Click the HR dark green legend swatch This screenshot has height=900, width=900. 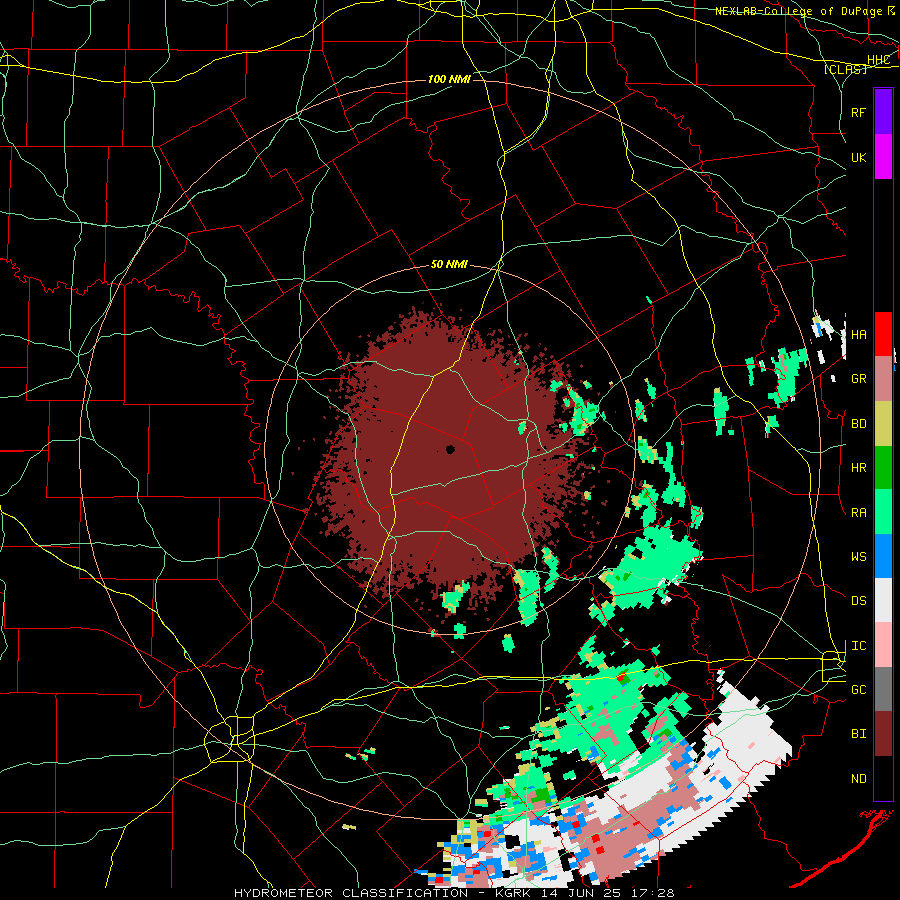(x=883, y=468)
